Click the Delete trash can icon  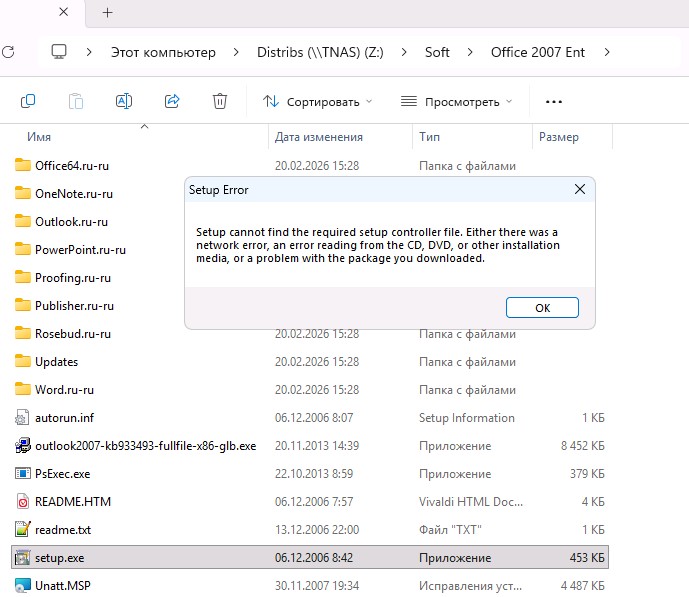(x=220, y=101)
